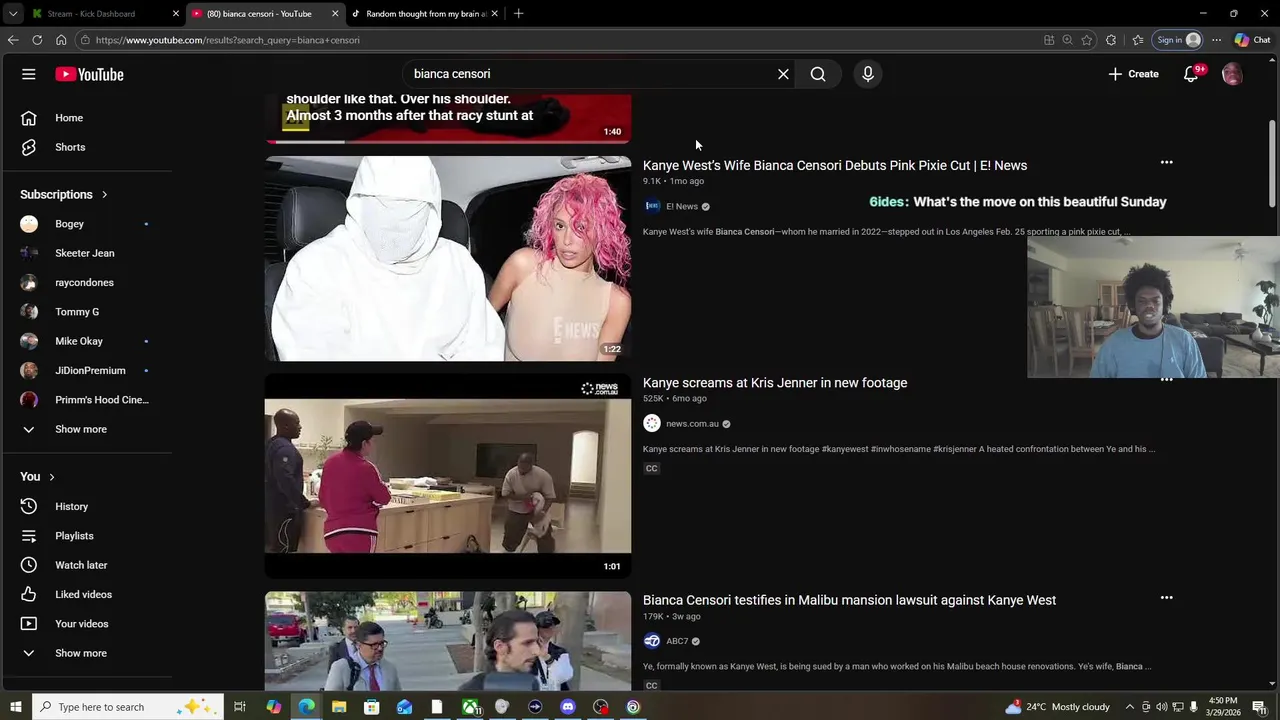Viewport: 1280px width, 720px height.
Task: Click the bianca censori search input field
Action: tap(590, 74)
